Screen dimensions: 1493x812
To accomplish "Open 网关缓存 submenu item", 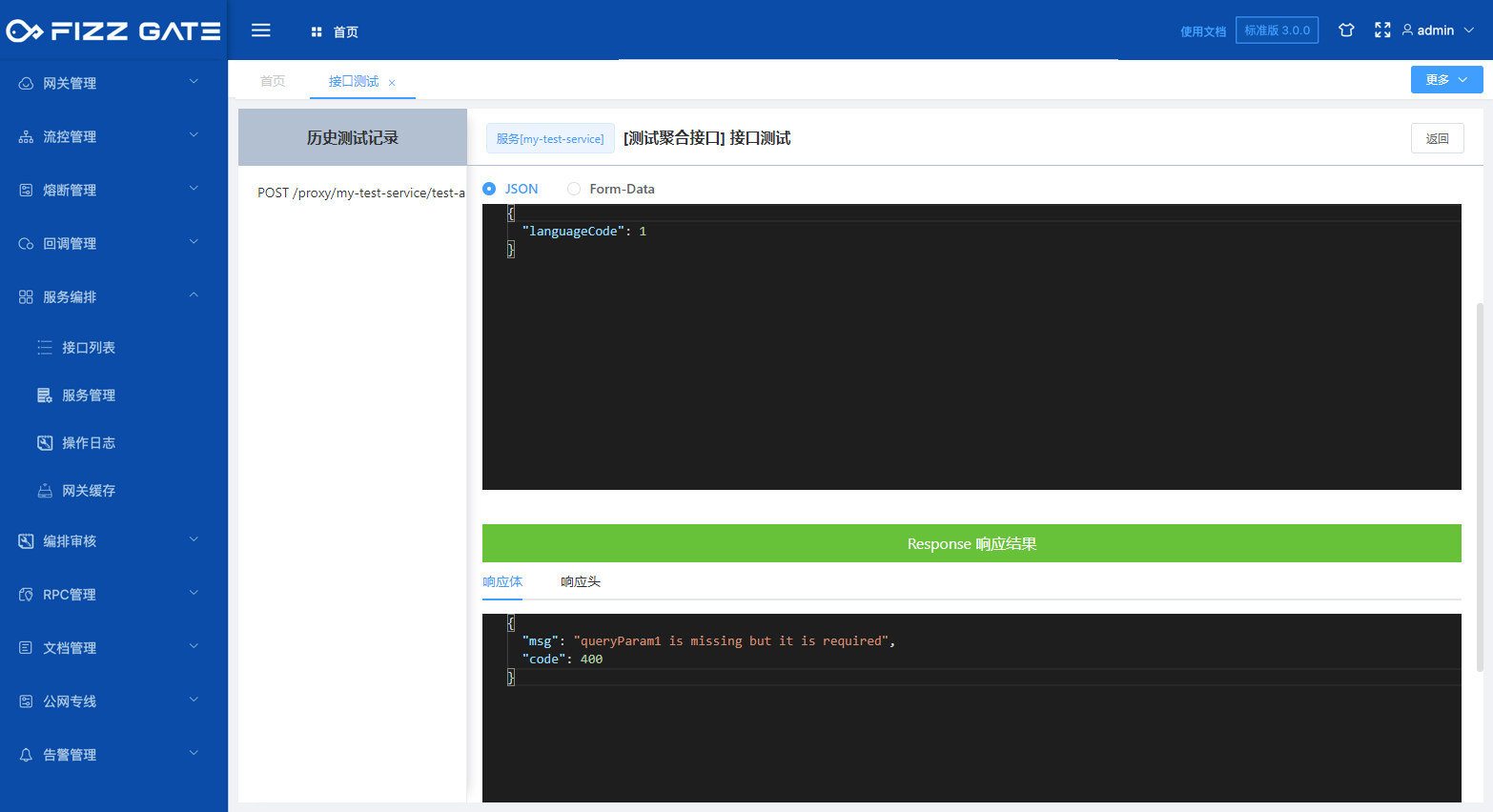I will [x=113, y=491].
